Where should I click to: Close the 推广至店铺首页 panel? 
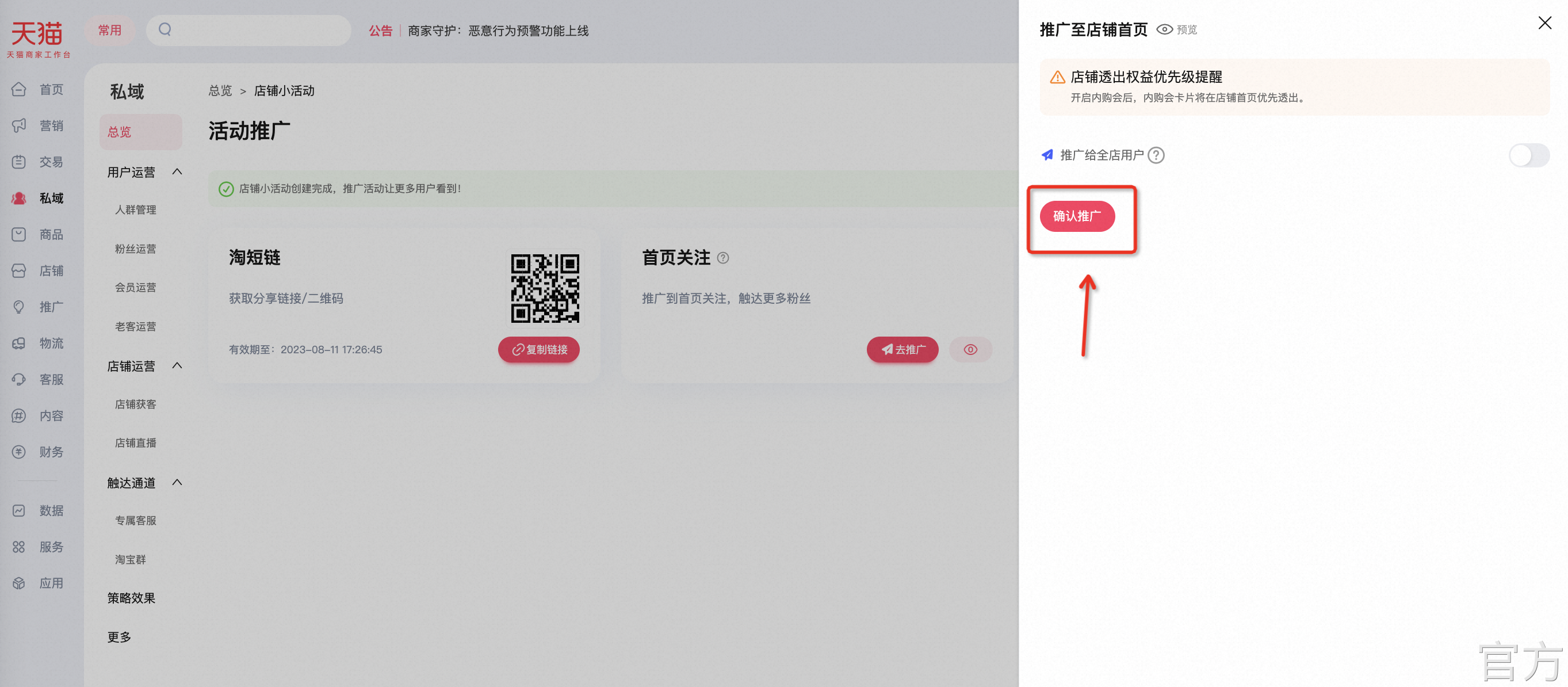coord(1544,23)
